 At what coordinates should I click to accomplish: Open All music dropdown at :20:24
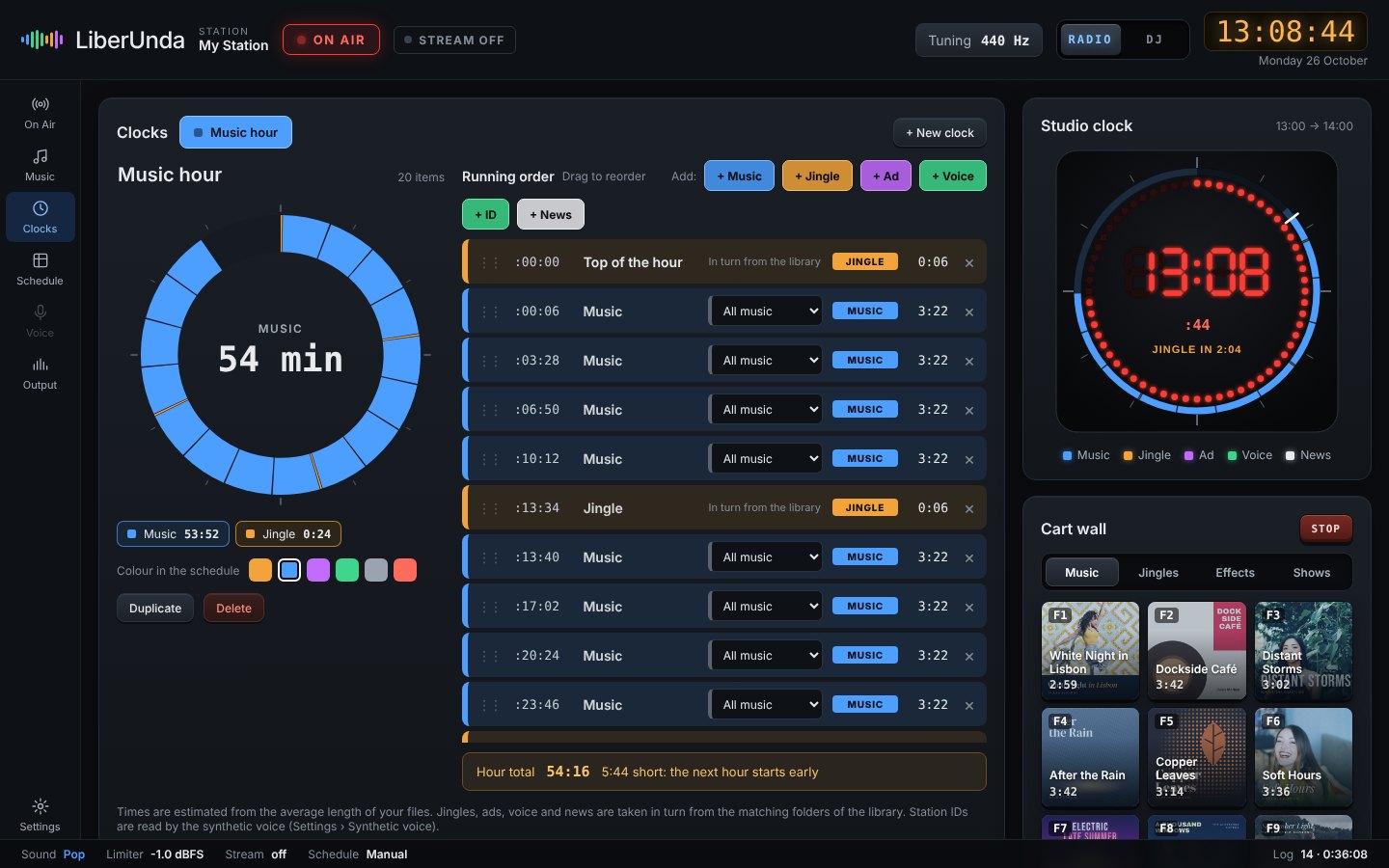[x=767, y=655]
